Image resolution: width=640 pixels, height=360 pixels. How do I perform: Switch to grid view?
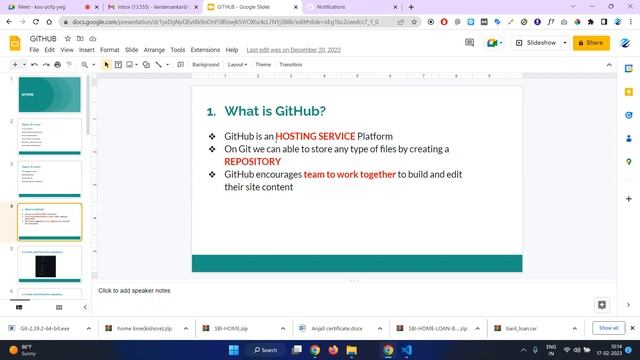coord(59,307)
